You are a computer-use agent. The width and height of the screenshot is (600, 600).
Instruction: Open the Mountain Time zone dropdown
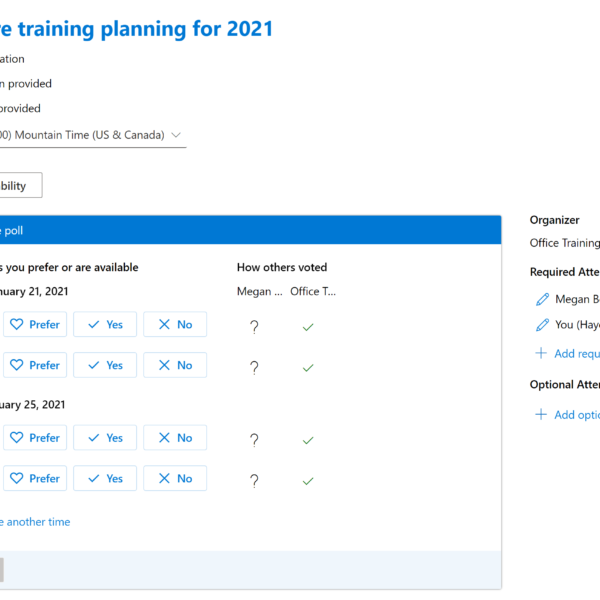[x=91, y=135]
